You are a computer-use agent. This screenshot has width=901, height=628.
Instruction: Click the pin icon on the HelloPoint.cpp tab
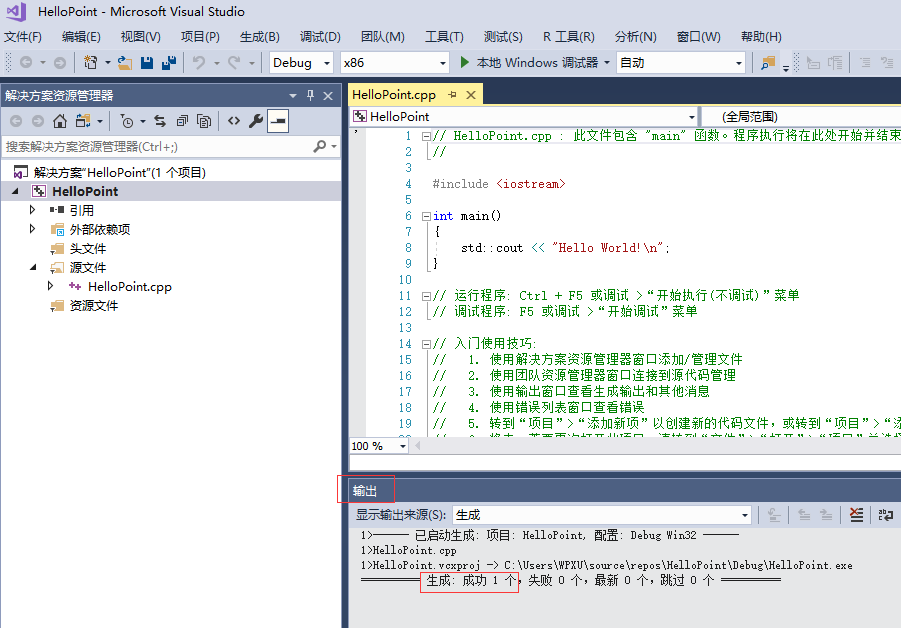coord(452,95)
